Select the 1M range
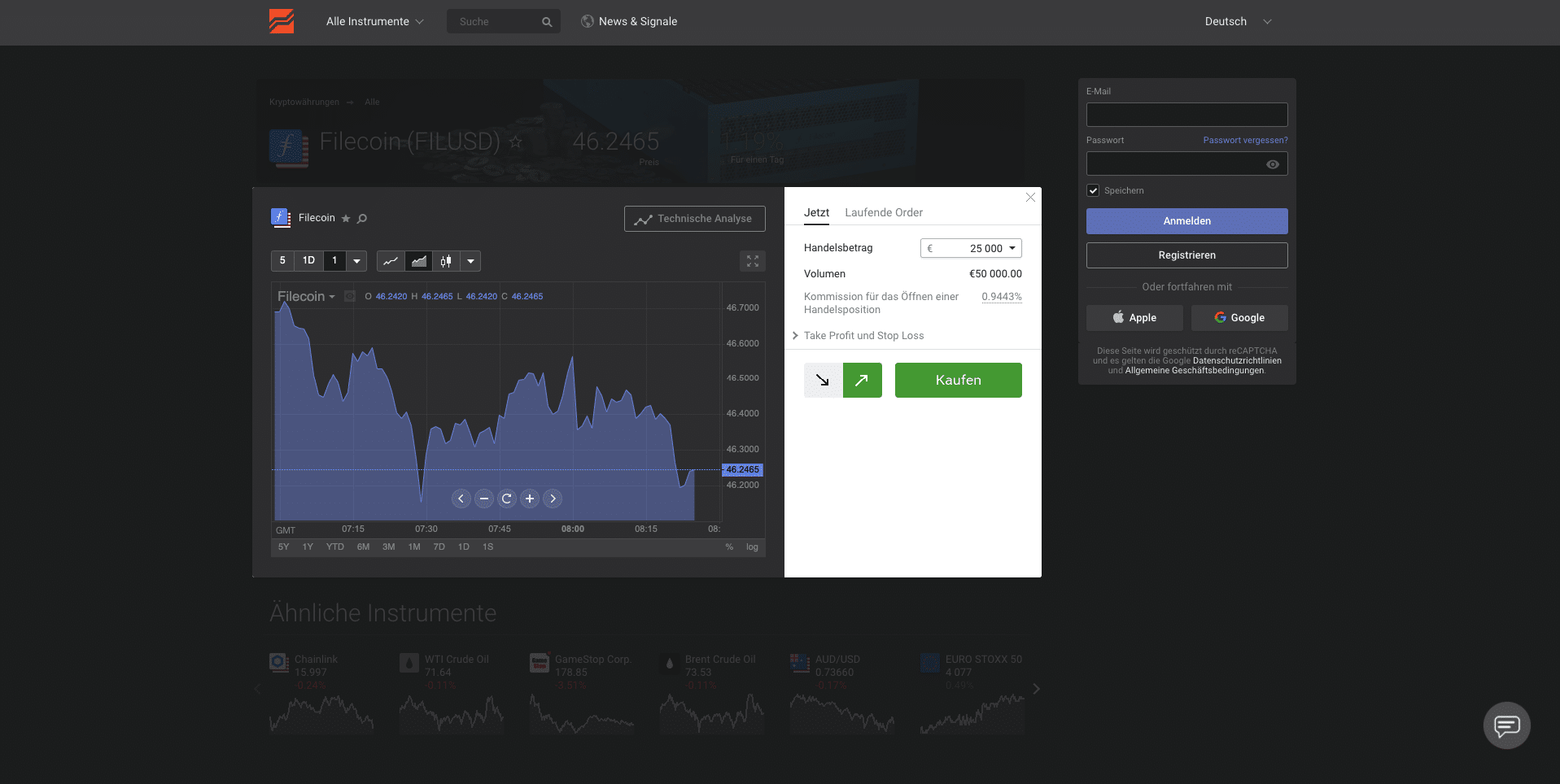This screenshot has width=1560, height=784. point(414,547)
